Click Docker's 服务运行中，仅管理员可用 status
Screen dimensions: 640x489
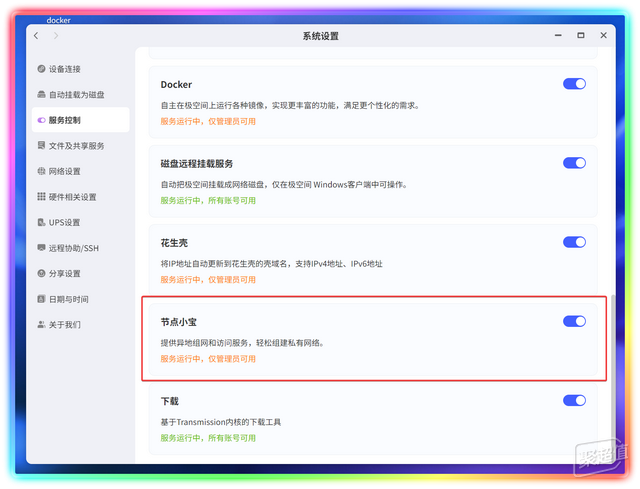208,121
